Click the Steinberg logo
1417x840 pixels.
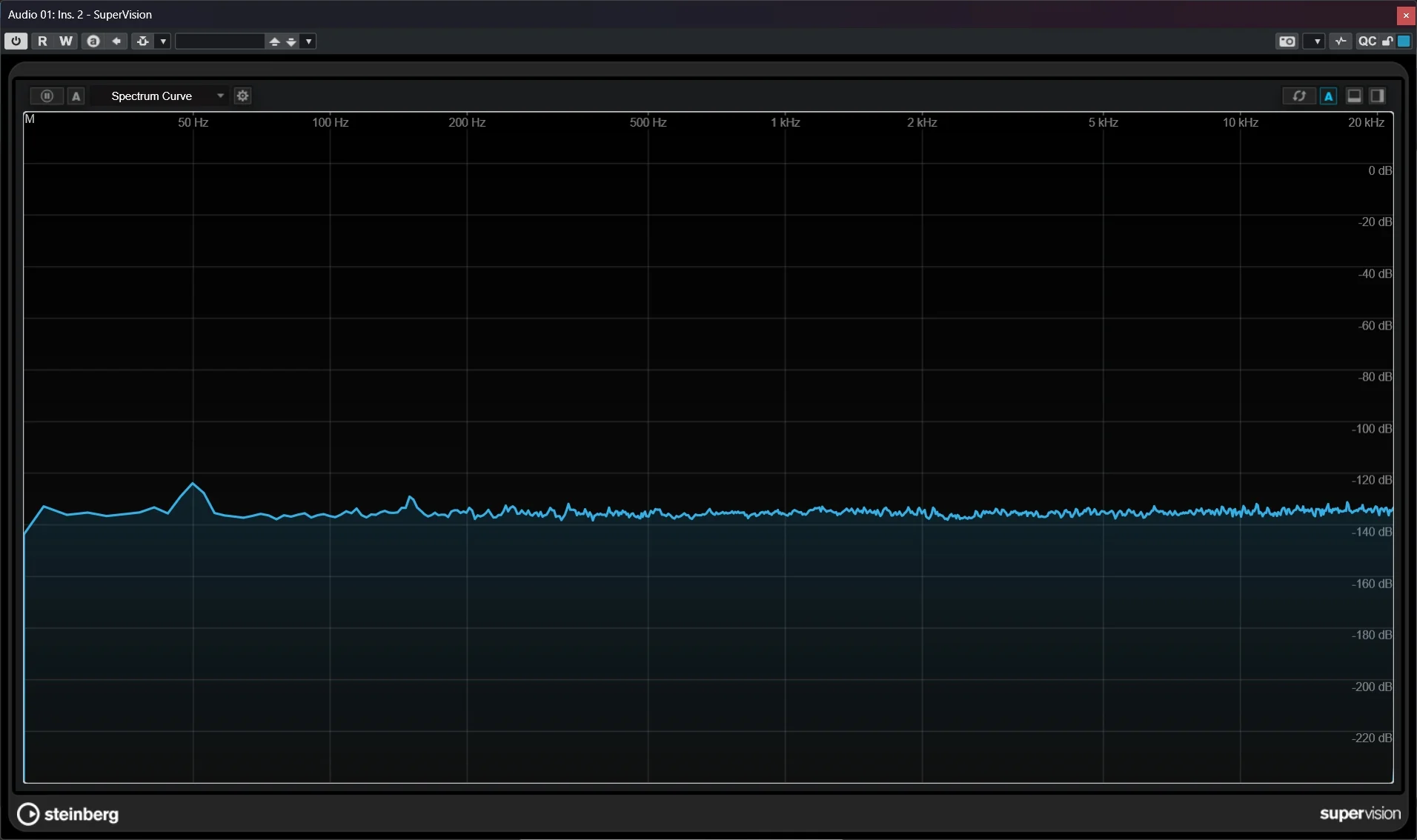tap(67, 814)
